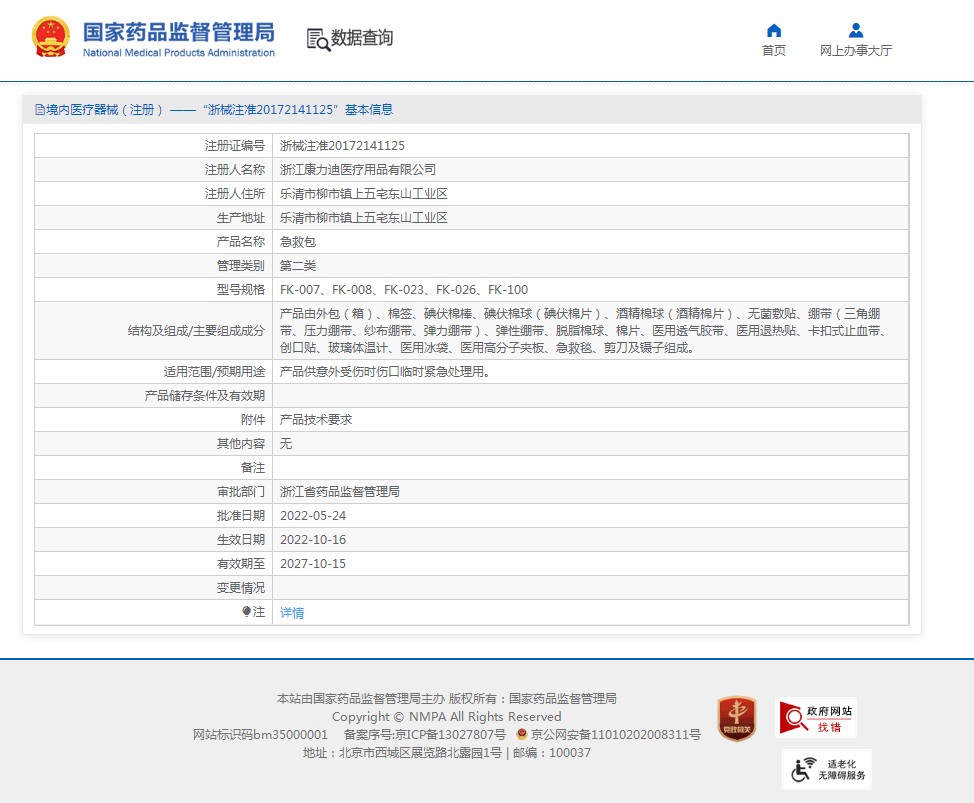
Task: Click site code 网站标识码bm35000001
Action: click(x=260, y=735)
